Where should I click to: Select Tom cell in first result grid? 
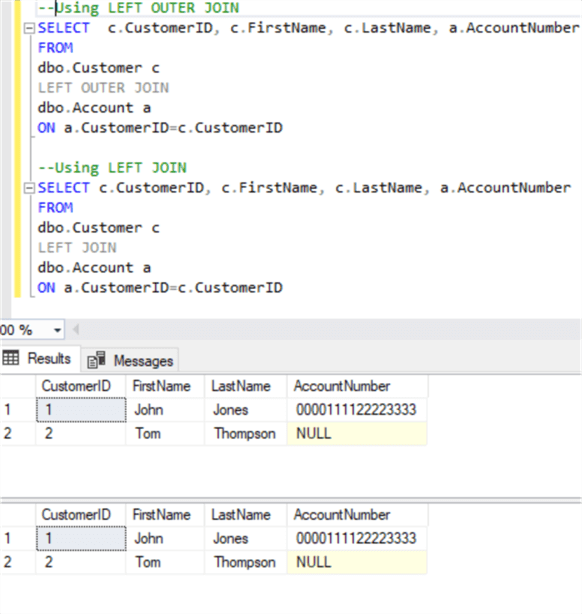(165, 433)
